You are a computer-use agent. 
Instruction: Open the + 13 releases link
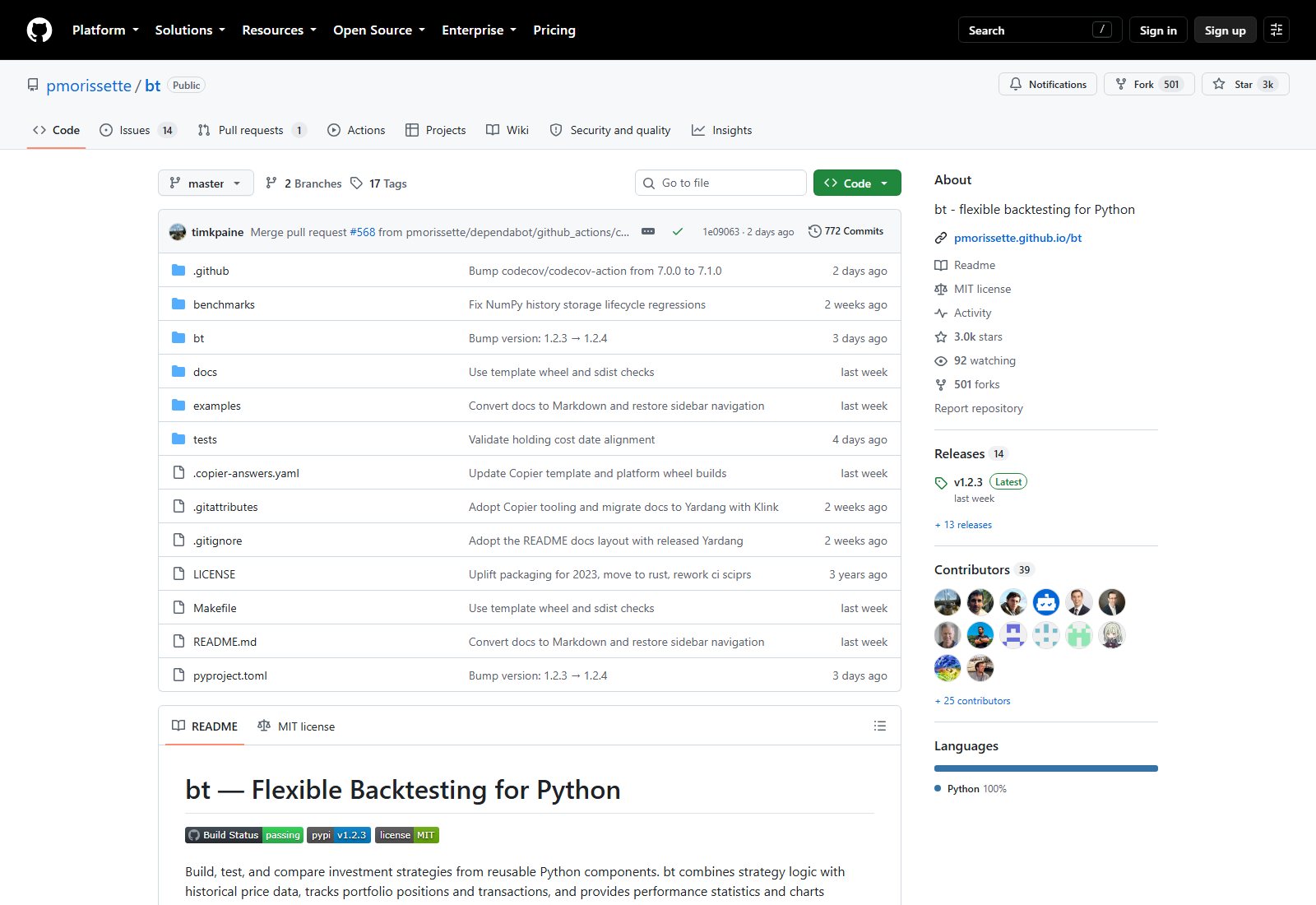963,525
